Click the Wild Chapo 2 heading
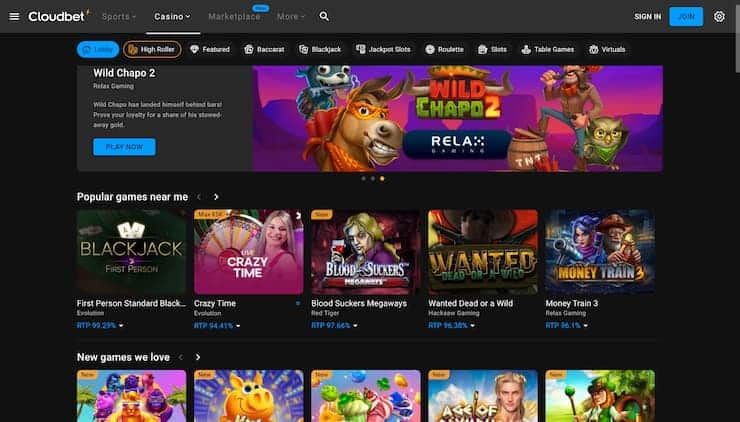This screenshot has height=422, width=740. click(124, 73)
